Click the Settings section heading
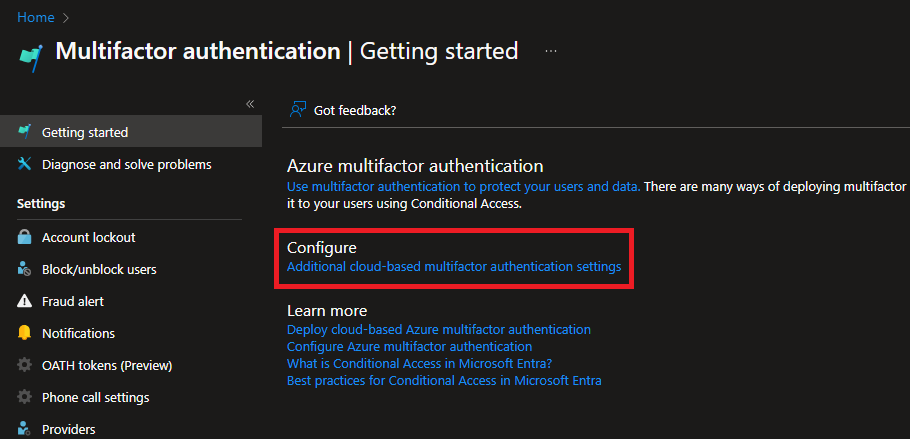 coord(41,204)
